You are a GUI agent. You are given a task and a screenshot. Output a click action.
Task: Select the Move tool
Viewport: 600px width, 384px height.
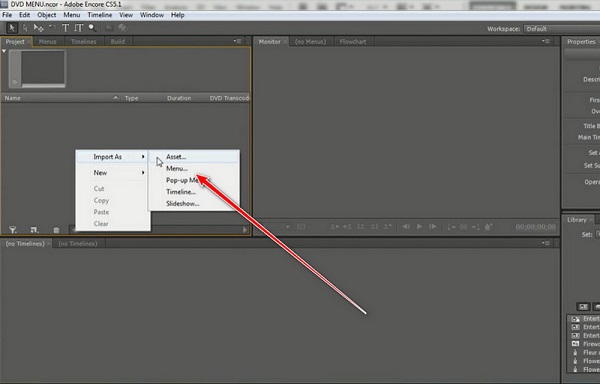coord(38,28)
